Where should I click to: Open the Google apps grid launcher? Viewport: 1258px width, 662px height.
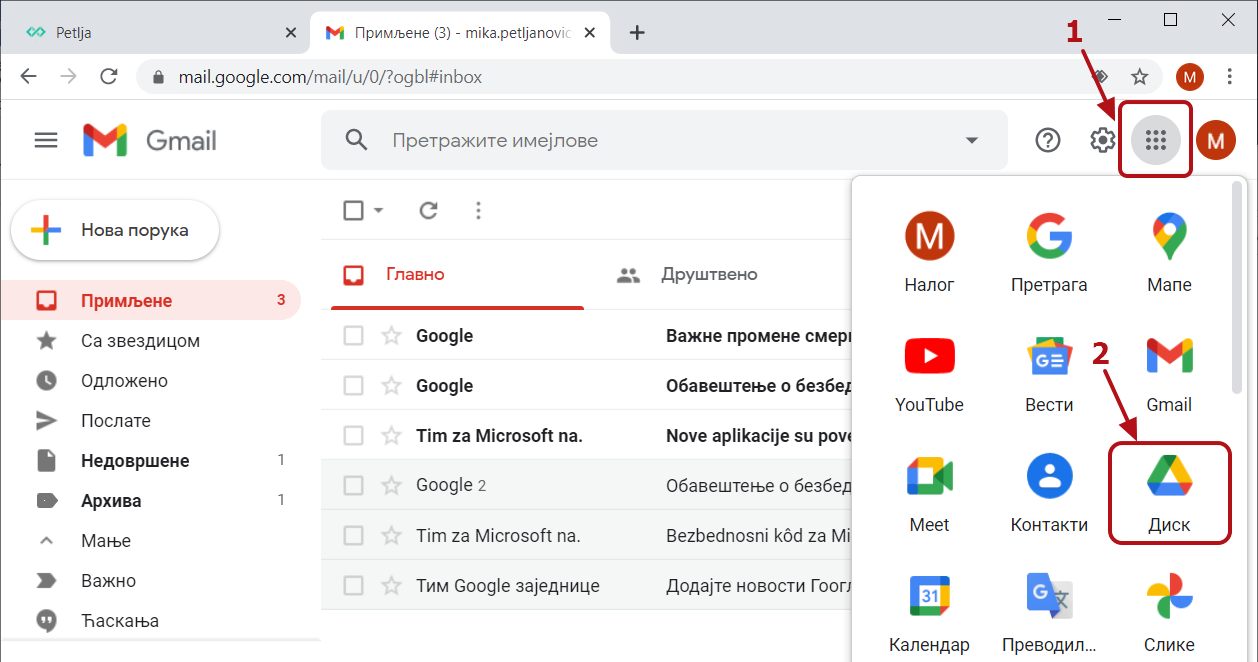(x=1155, y=141)
